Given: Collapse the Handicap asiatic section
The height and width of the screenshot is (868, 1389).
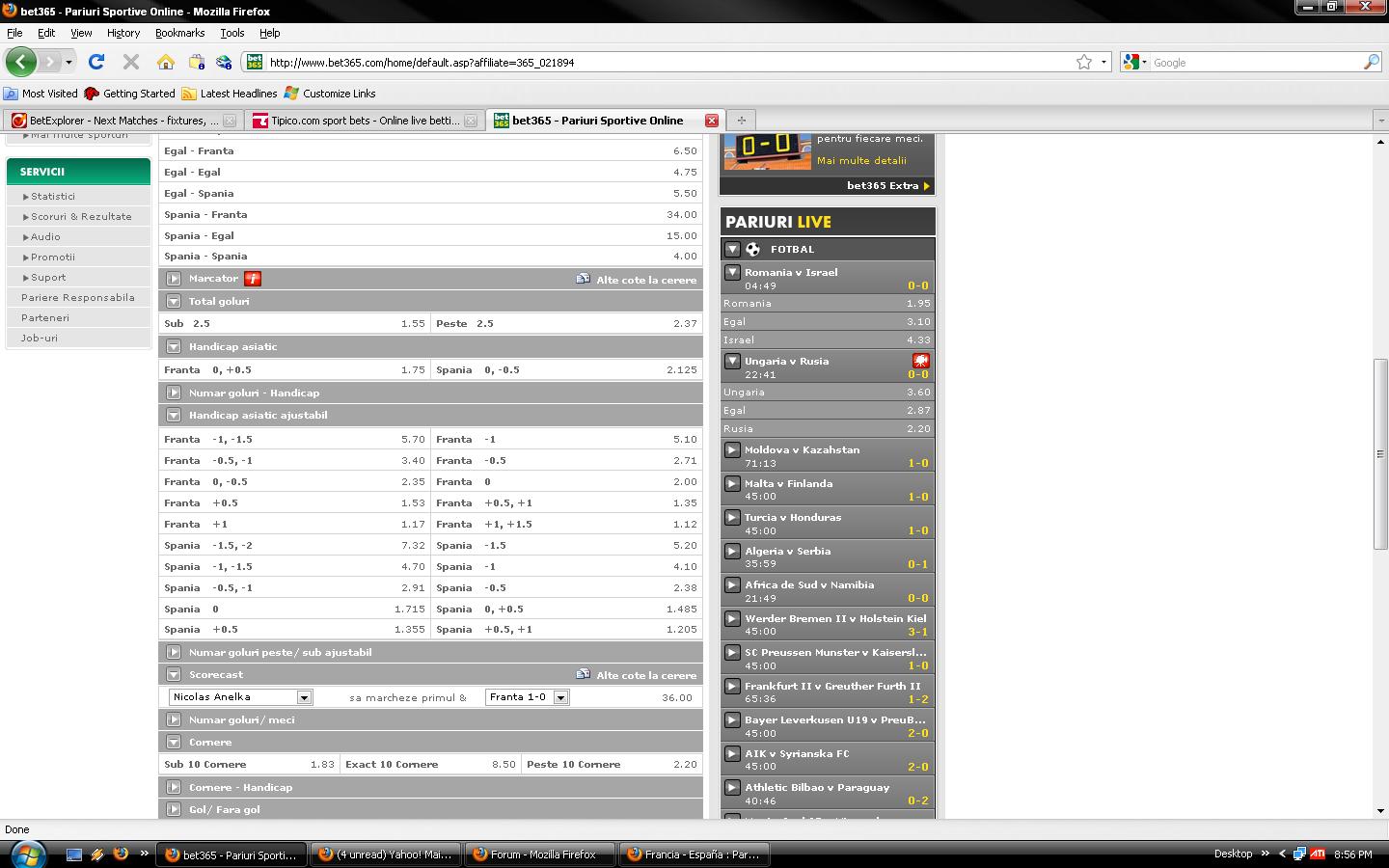Looking at the screenshot, I should pos(174,346).
